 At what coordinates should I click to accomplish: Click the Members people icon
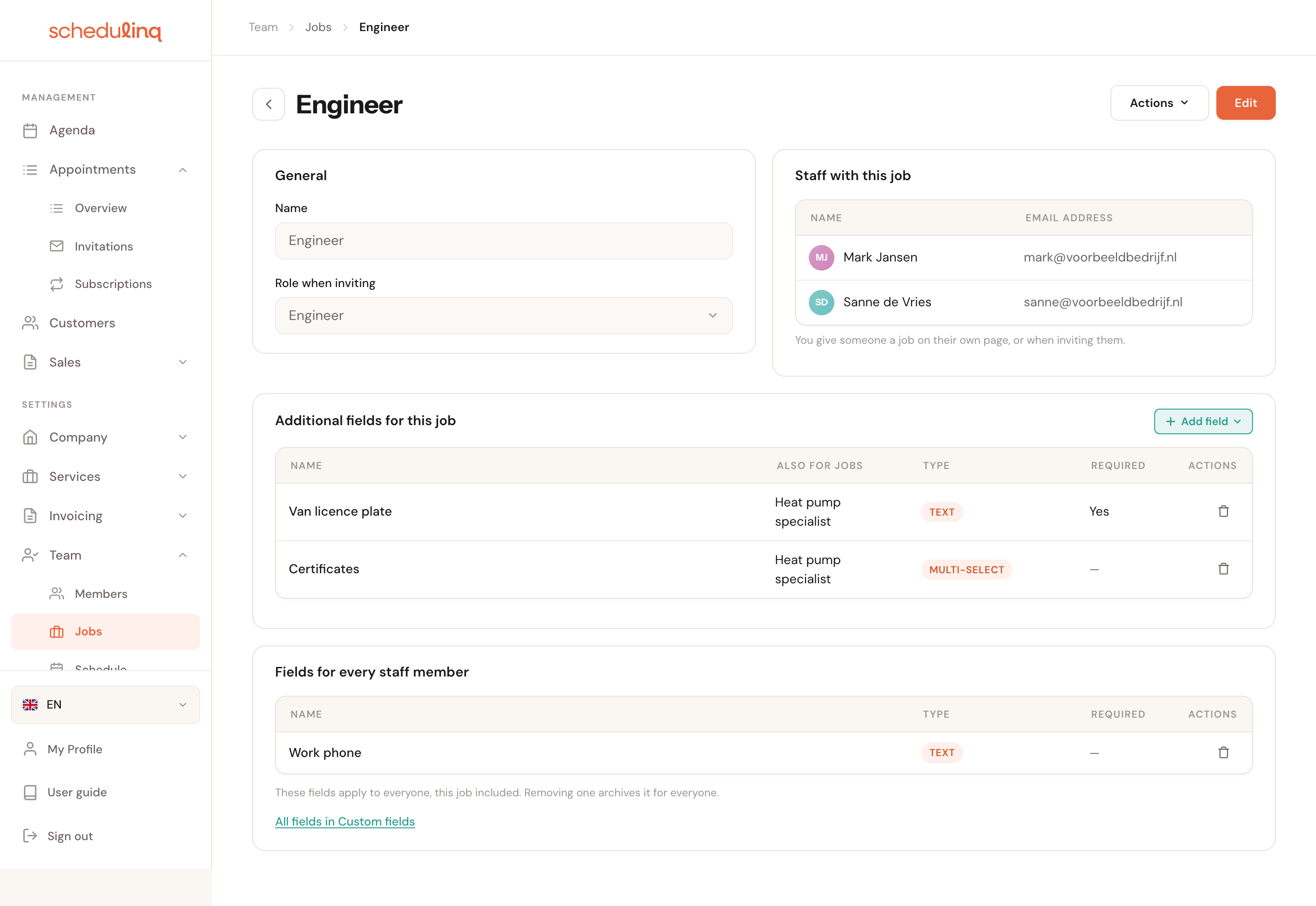tap(57, 593)
